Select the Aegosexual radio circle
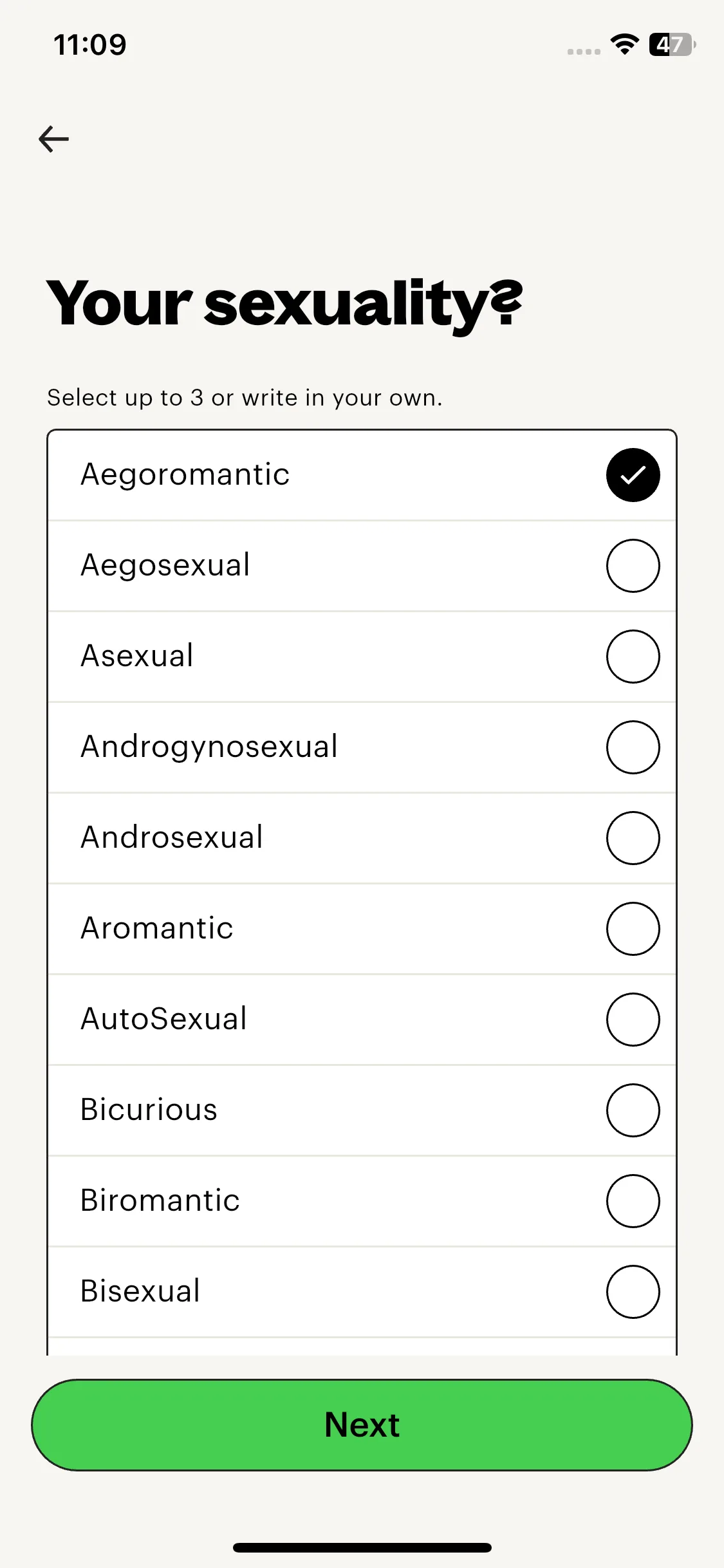Screen dimensions: 724x1568 (x=633, y=566)
